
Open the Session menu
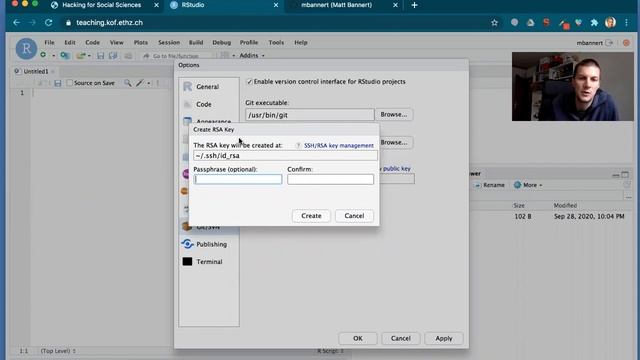[169, 42]
